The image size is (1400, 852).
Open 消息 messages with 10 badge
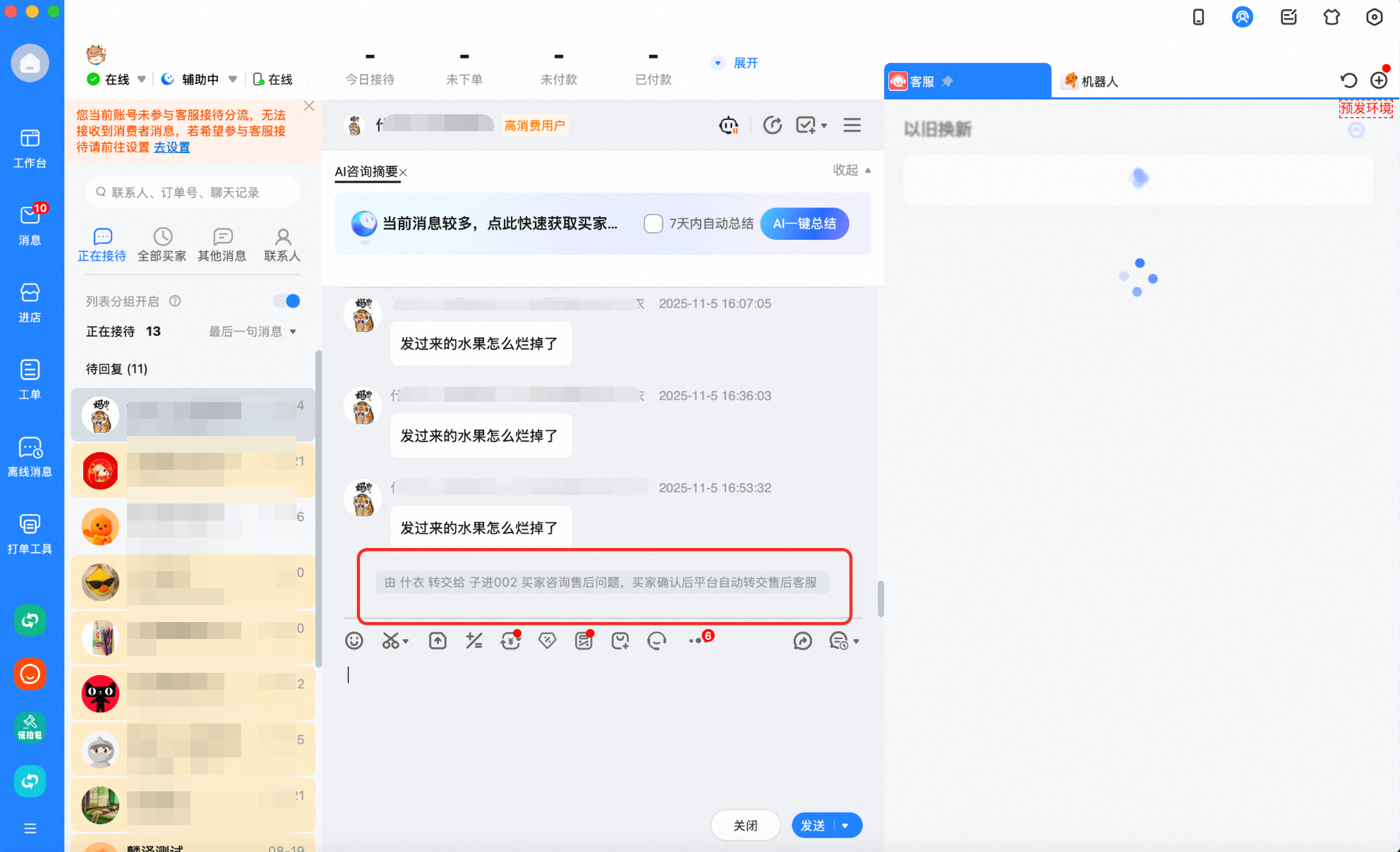30,224
